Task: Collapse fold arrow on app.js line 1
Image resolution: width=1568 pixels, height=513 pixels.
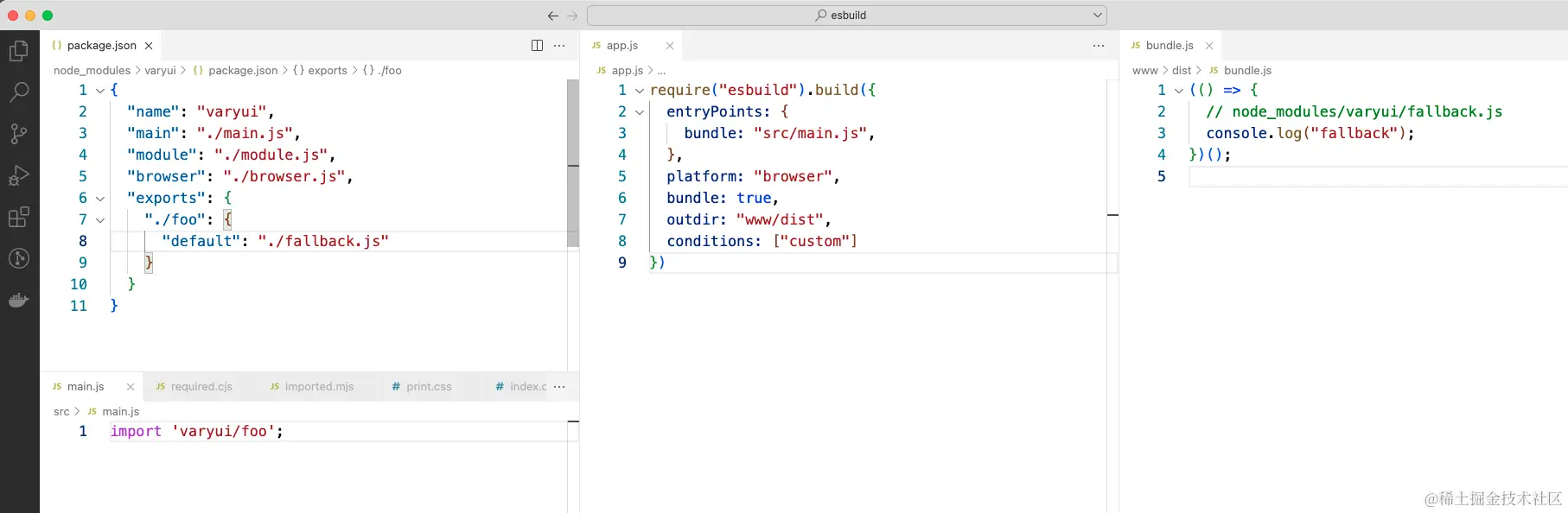Action: (x=640, y=91)
